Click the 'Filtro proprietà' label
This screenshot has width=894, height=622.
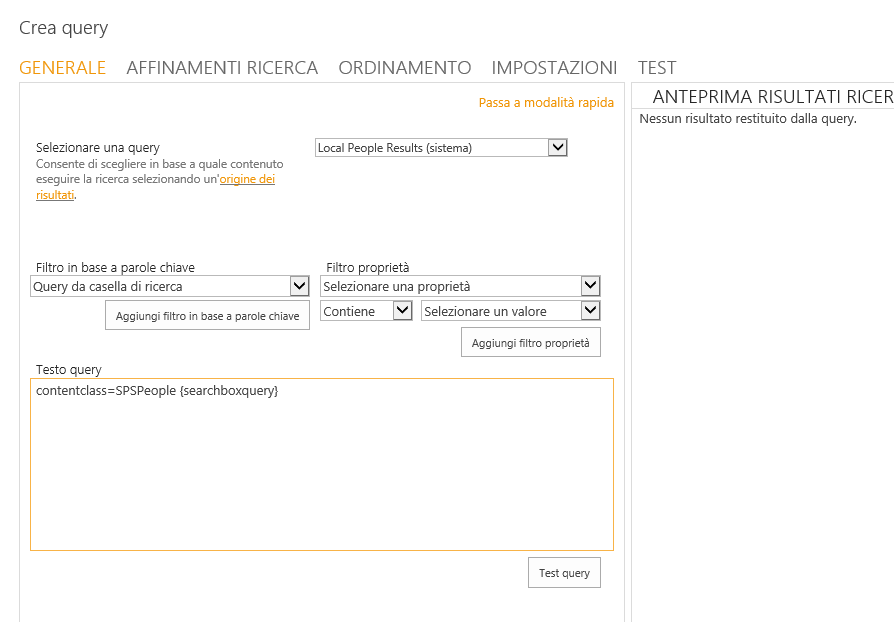coord(368,267)
